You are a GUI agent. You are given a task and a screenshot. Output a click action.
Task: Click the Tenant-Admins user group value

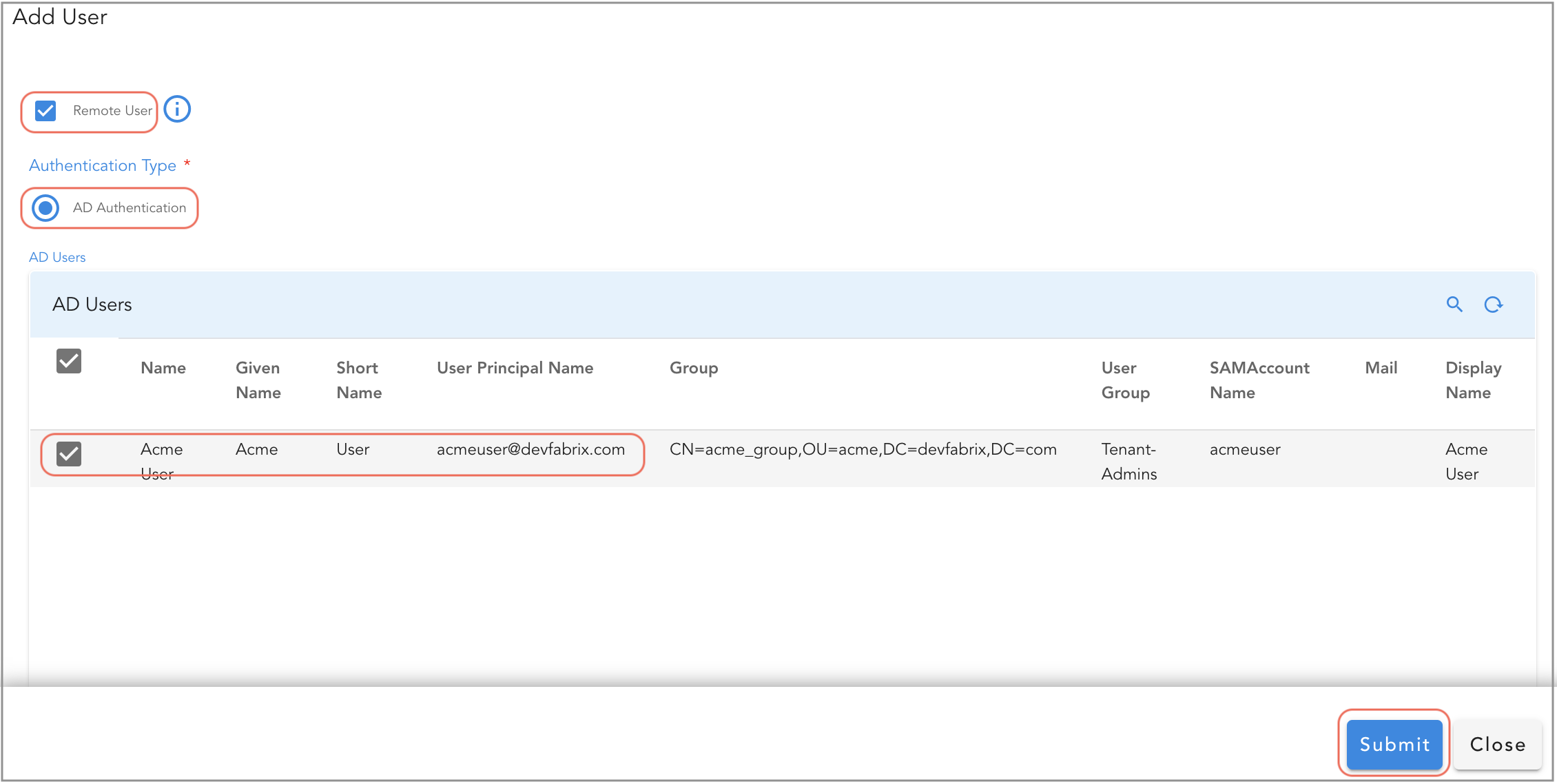1128,460
